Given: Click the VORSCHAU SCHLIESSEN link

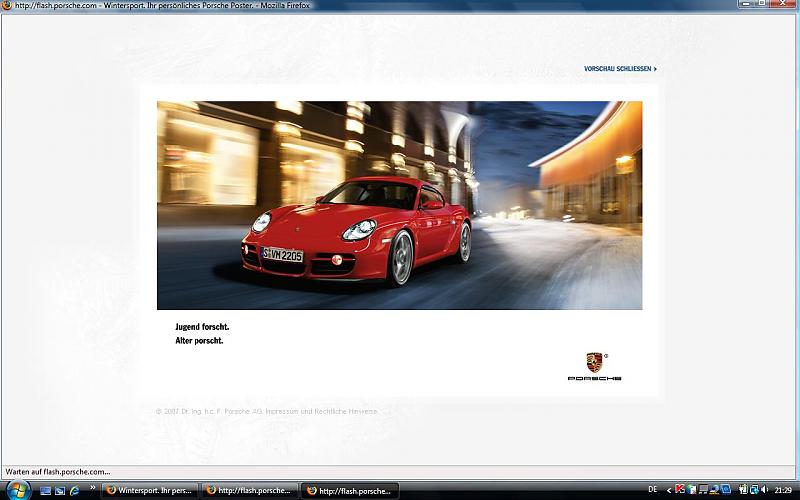Looking at the screenshot, I should pyautogui.click(x=620, y=68).
